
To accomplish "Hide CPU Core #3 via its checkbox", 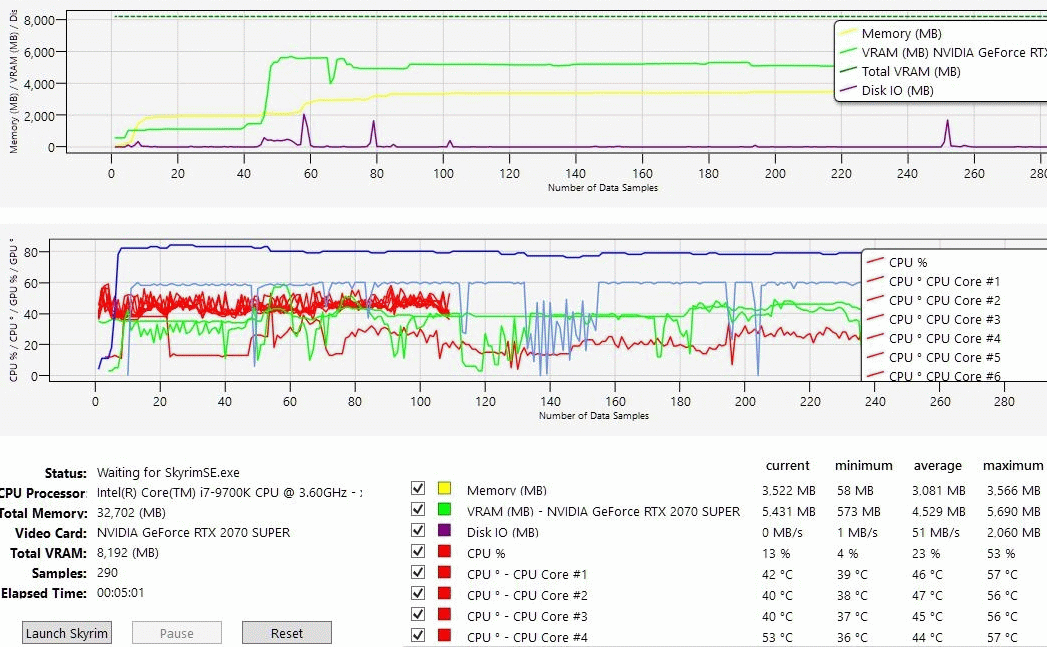I will pyautogui.click(x=419, y=616).
